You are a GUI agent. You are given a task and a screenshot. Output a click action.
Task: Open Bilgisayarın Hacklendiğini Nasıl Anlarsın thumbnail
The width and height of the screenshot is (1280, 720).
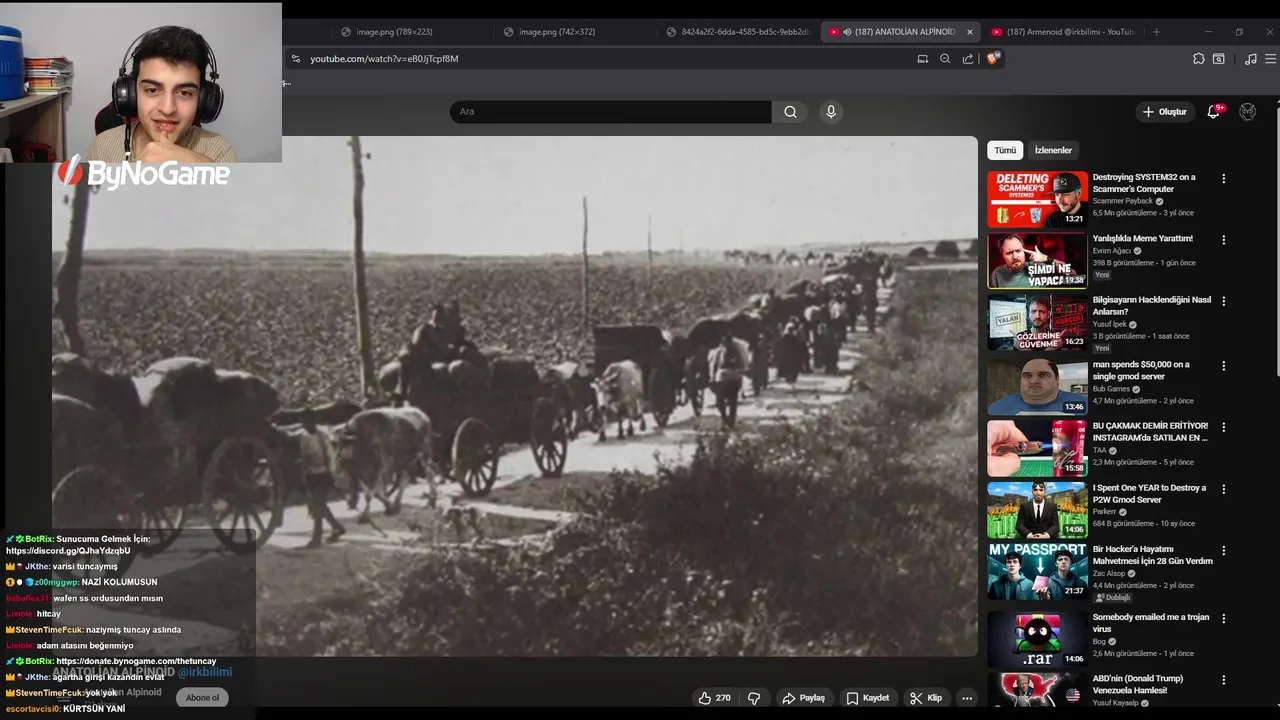(x=1037, y=322)
